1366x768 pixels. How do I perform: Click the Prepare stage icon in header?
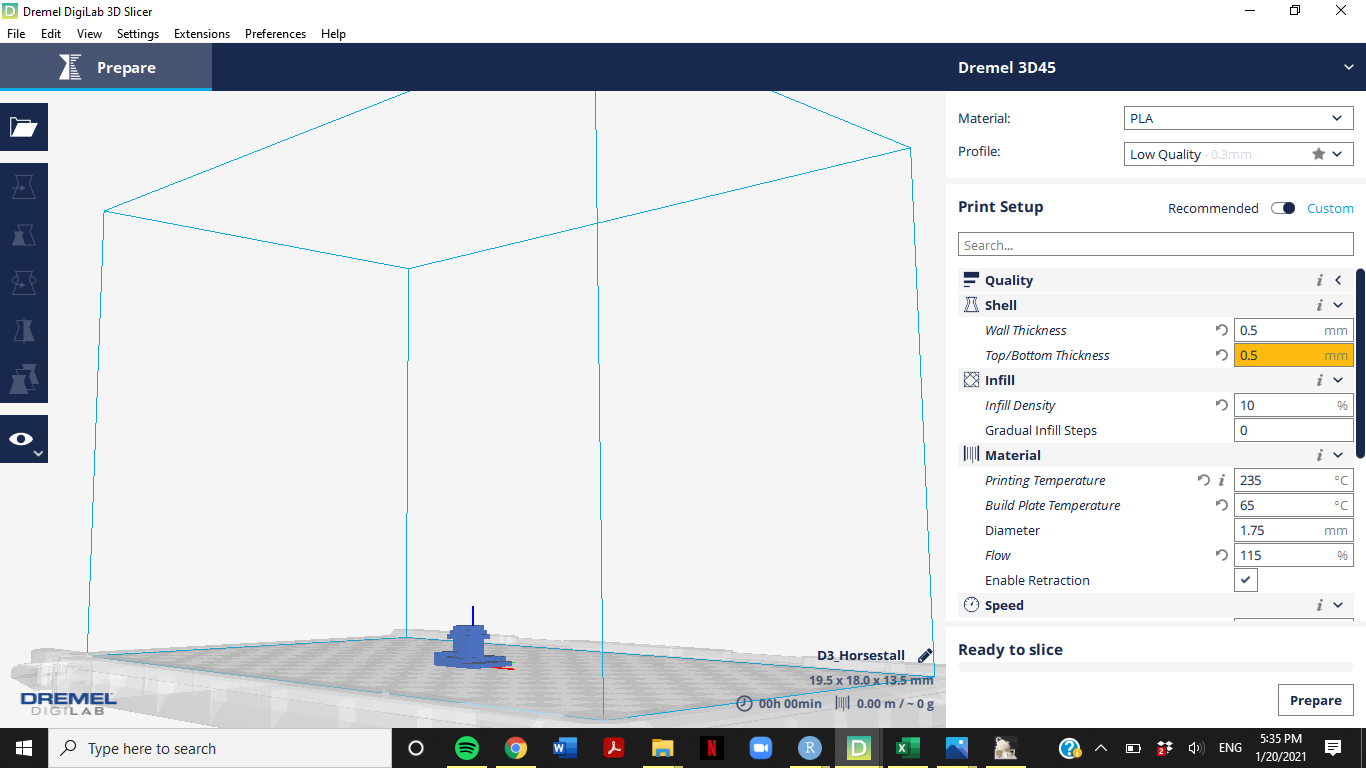click(70, 67)
